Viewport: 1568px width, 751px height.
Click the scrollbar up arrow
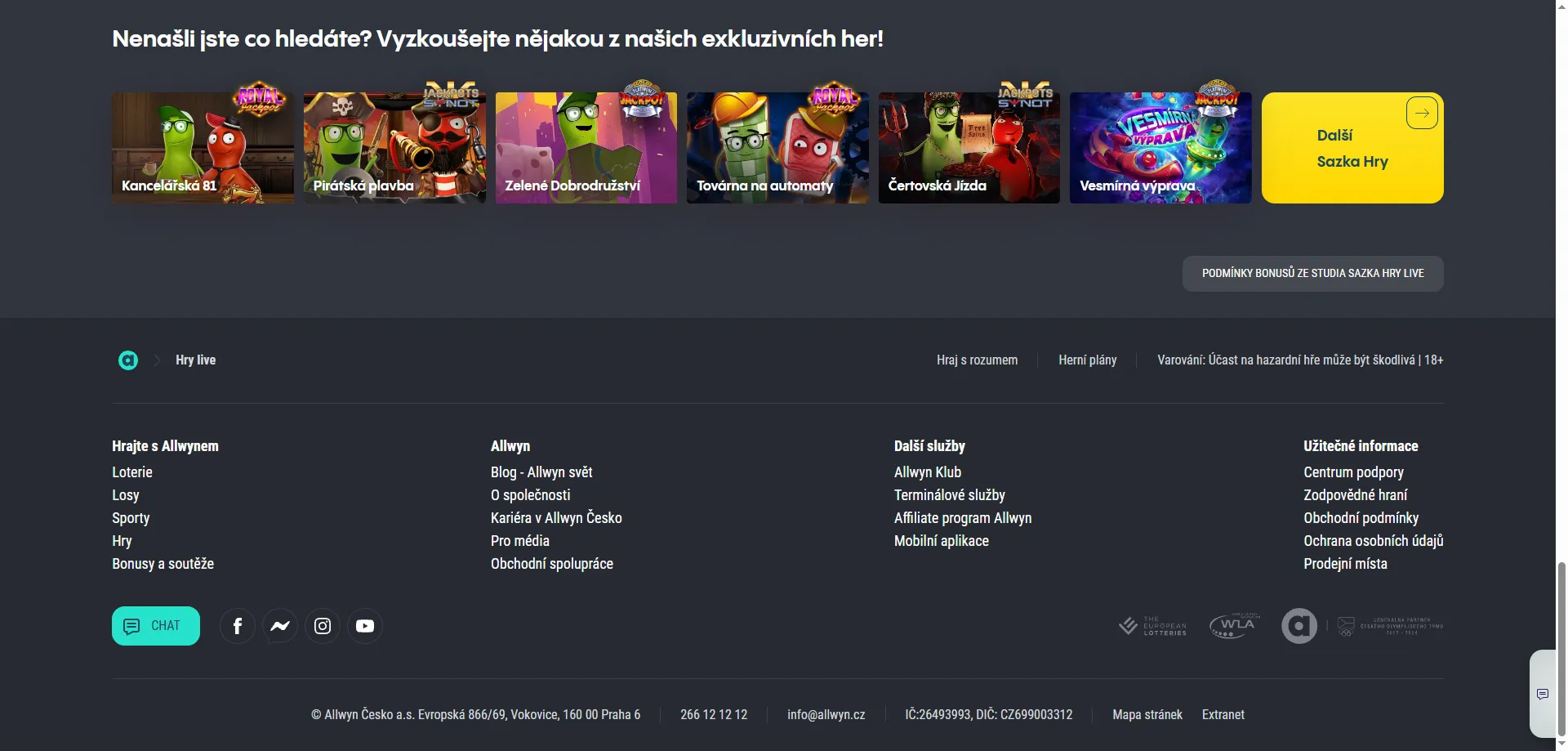pos(1561,6)
